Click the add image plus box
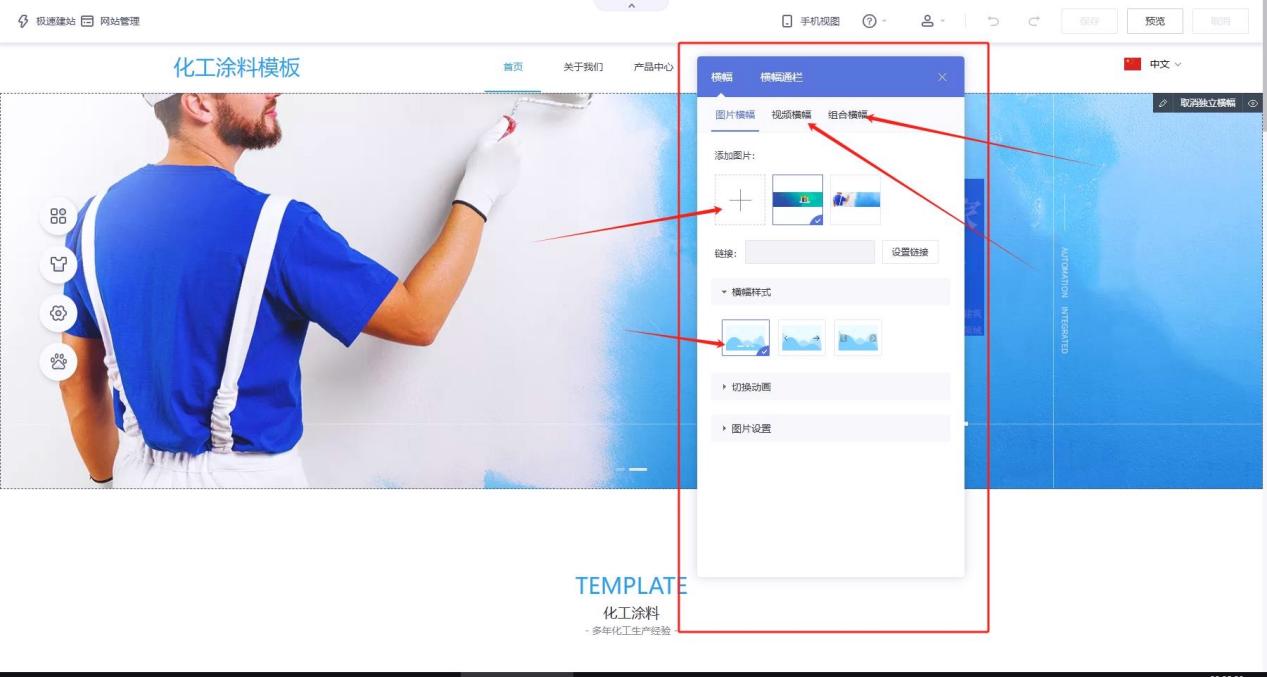1267x677 pixels. tap(740, 200)
